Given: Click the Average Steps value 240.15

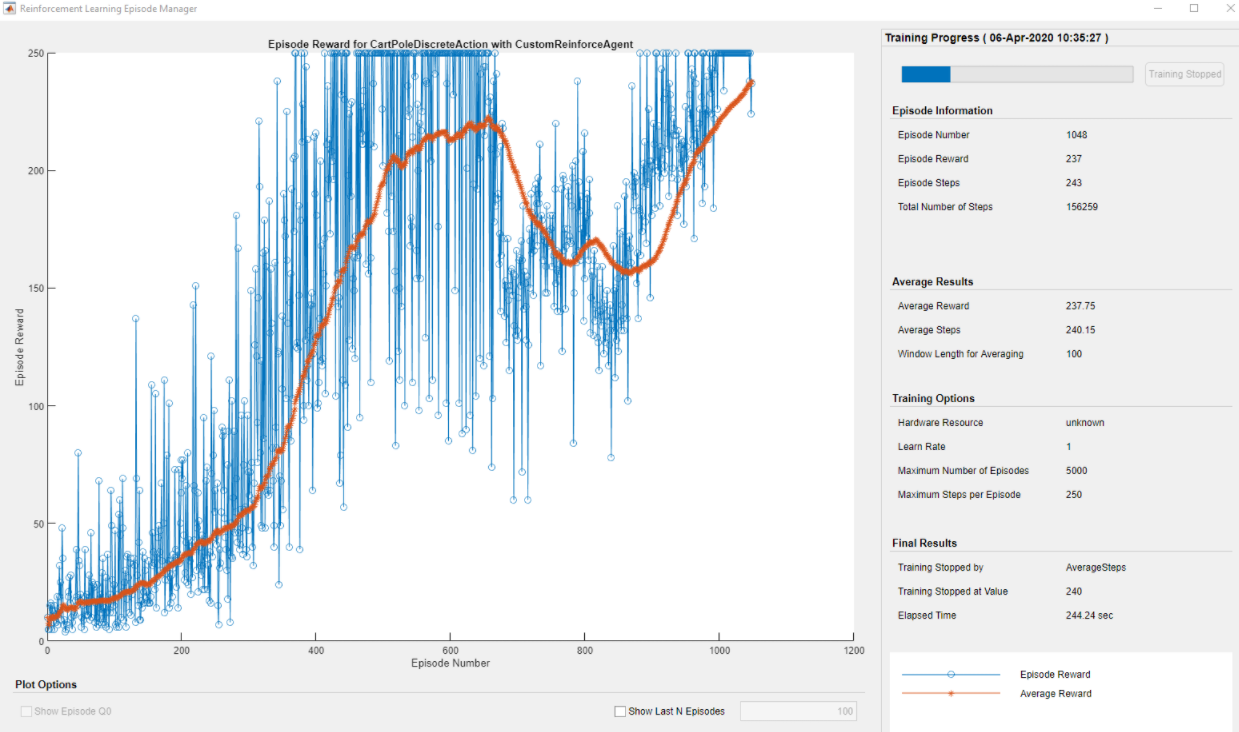Looking at the screenshot, I should coord(1080,330).
